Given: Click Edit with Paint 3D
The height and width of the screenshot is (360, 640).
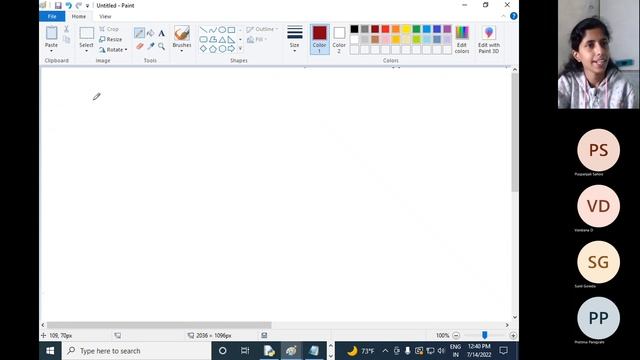Looking at the screenshot, I should point(489,39).
